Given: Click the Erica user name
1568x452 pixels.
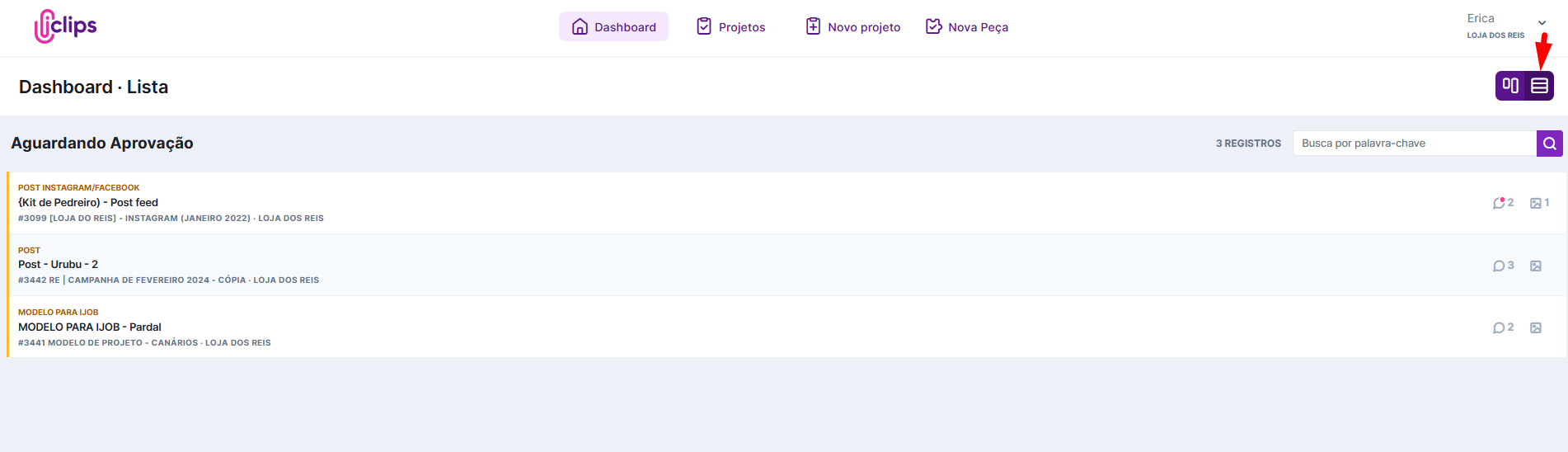Looking at the screenshot, I should tap(1481, 18).
